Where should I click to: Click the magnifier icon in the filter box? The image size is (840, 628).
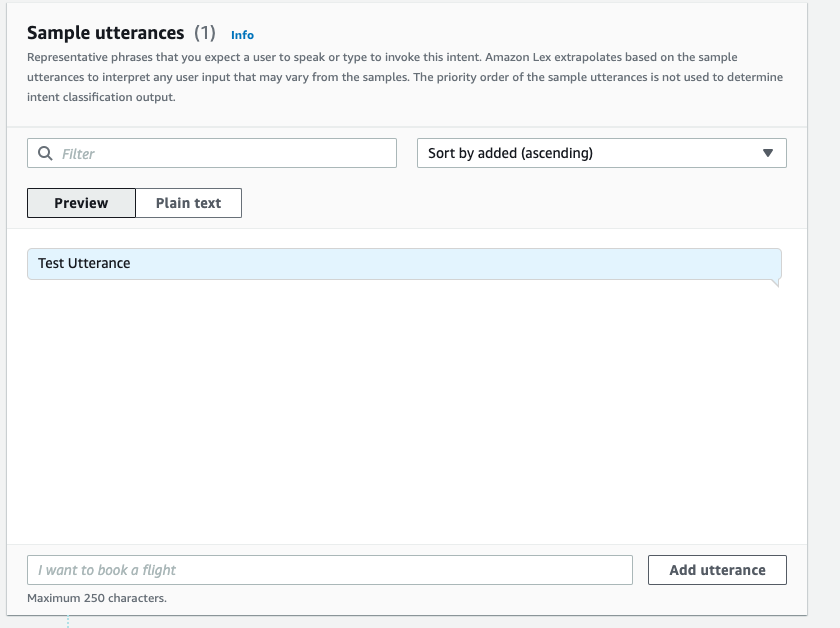45,154
